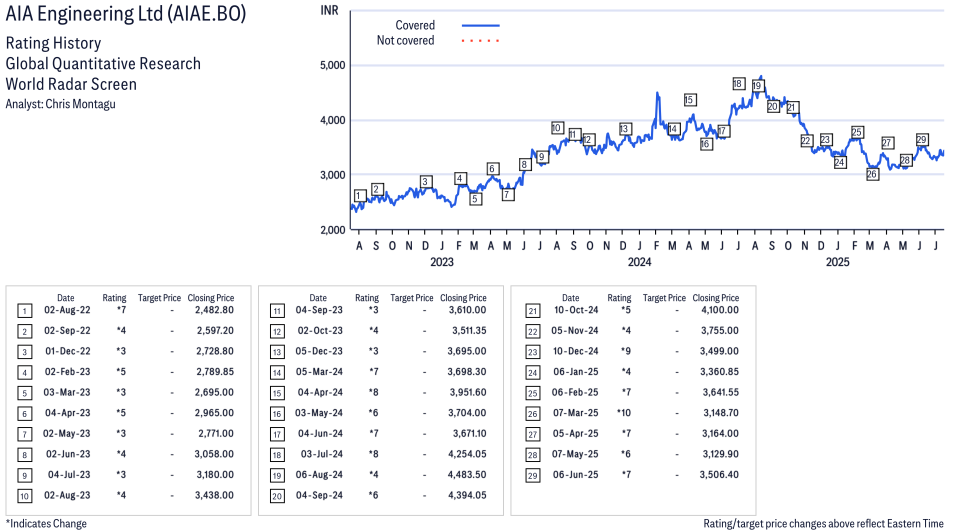
Task: Click closing price 4,483.50
Action: tap(467, 475)
